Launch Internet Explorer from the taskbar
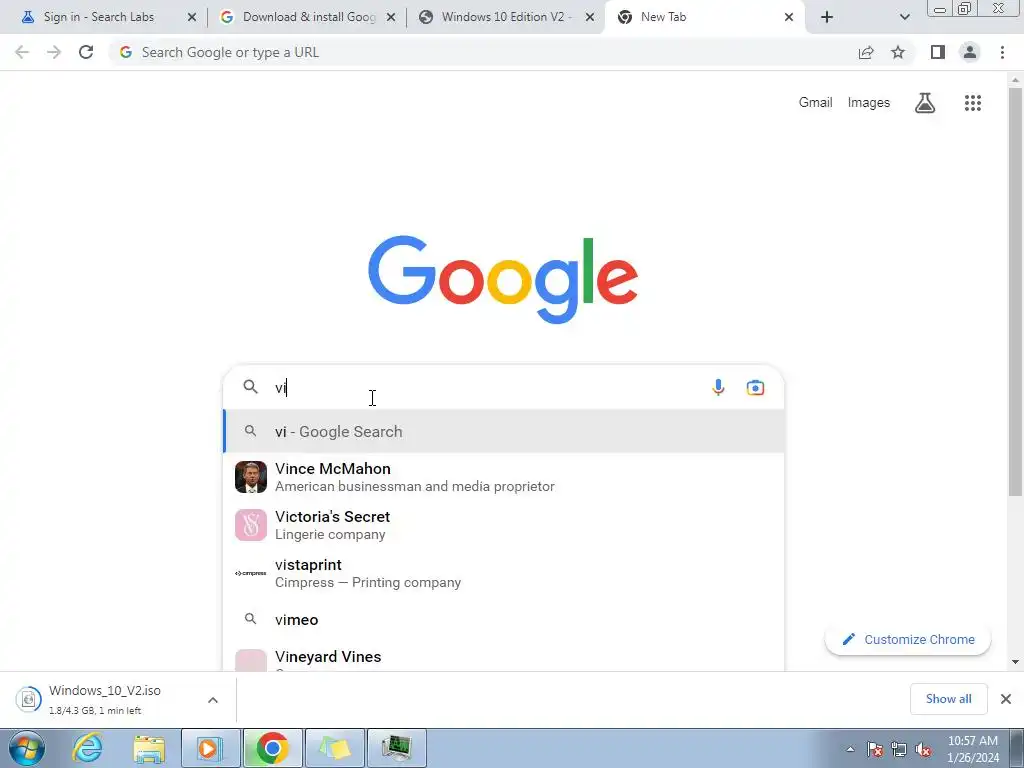Screen dimensions: 1024x768 (x=87, y=748)
